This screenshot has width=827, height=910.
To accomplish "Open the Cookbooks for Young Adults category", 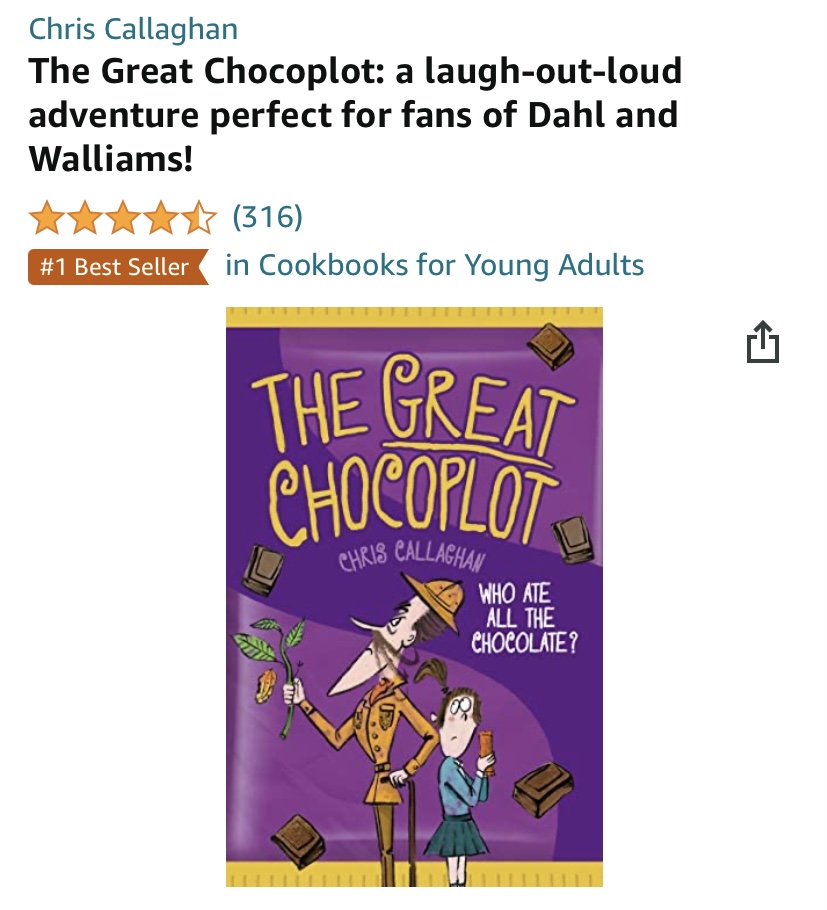I will [435, 265].
